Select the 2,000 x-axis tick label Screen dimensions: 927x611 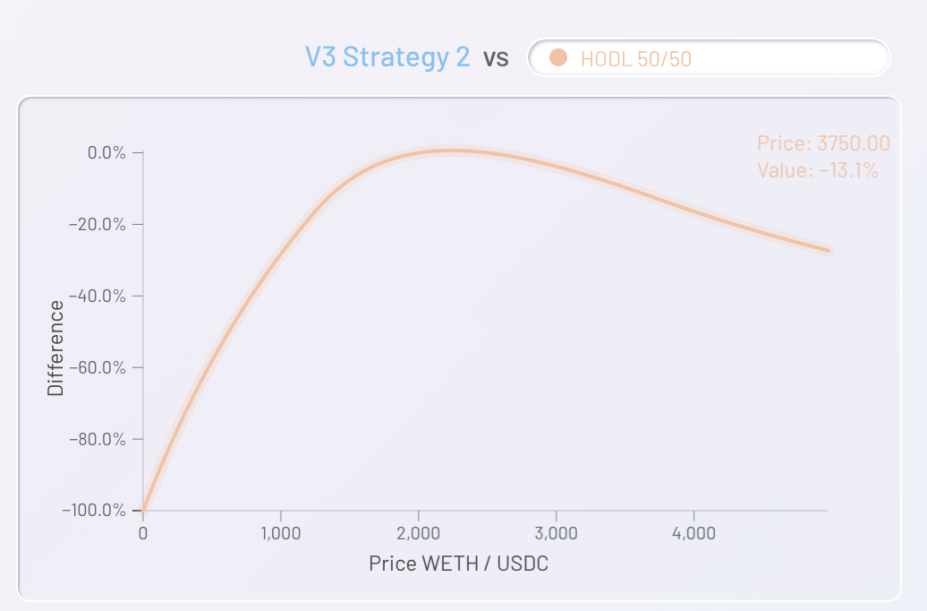[419, 533]
